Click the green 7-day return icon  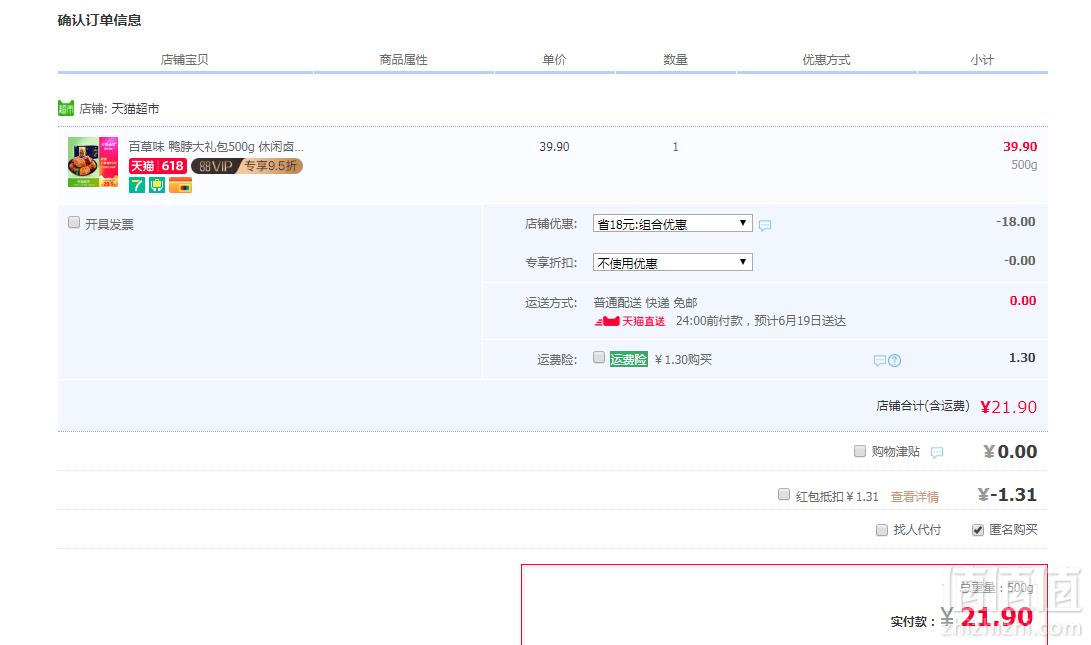point(136,185)
